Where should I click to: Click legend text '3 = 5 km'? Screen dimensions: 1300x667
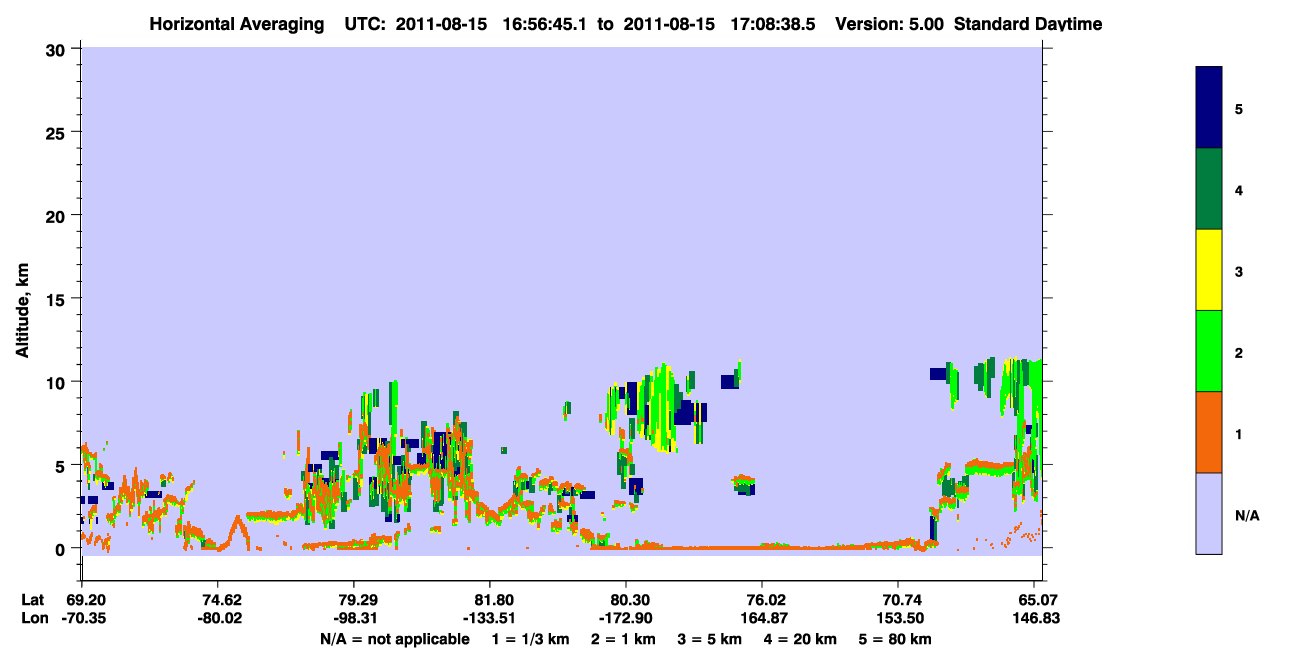point(709,639)
